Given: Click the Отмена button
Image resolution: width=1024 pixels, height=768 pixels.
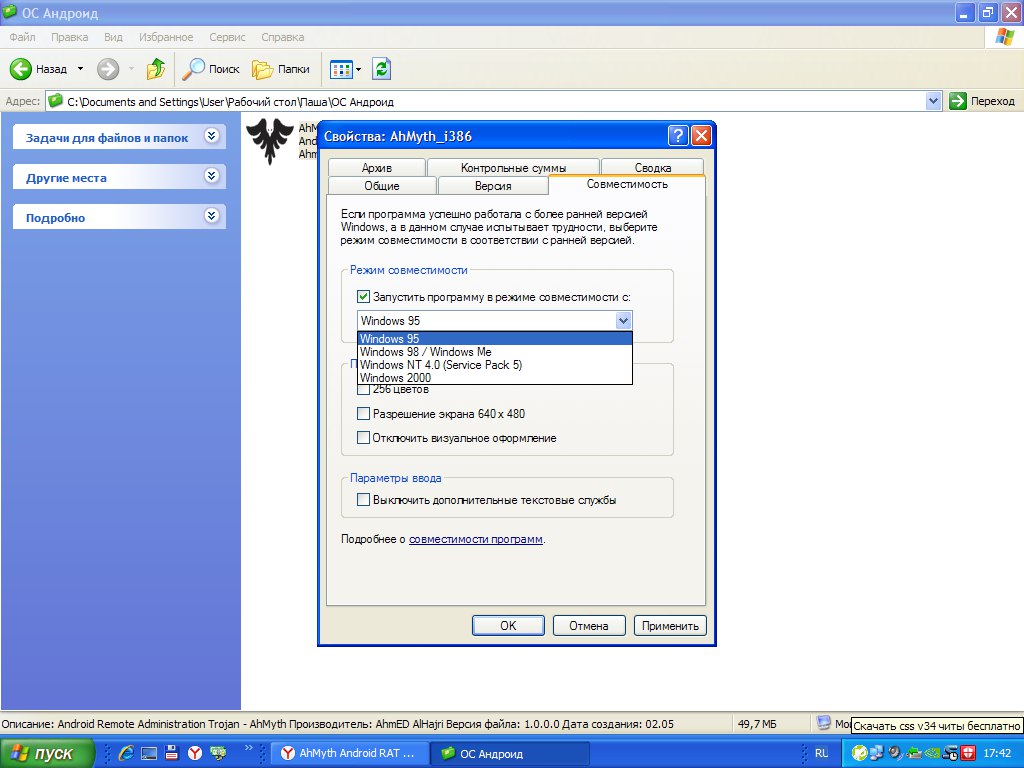Looking at the screenshot, I should coord(589,626).
